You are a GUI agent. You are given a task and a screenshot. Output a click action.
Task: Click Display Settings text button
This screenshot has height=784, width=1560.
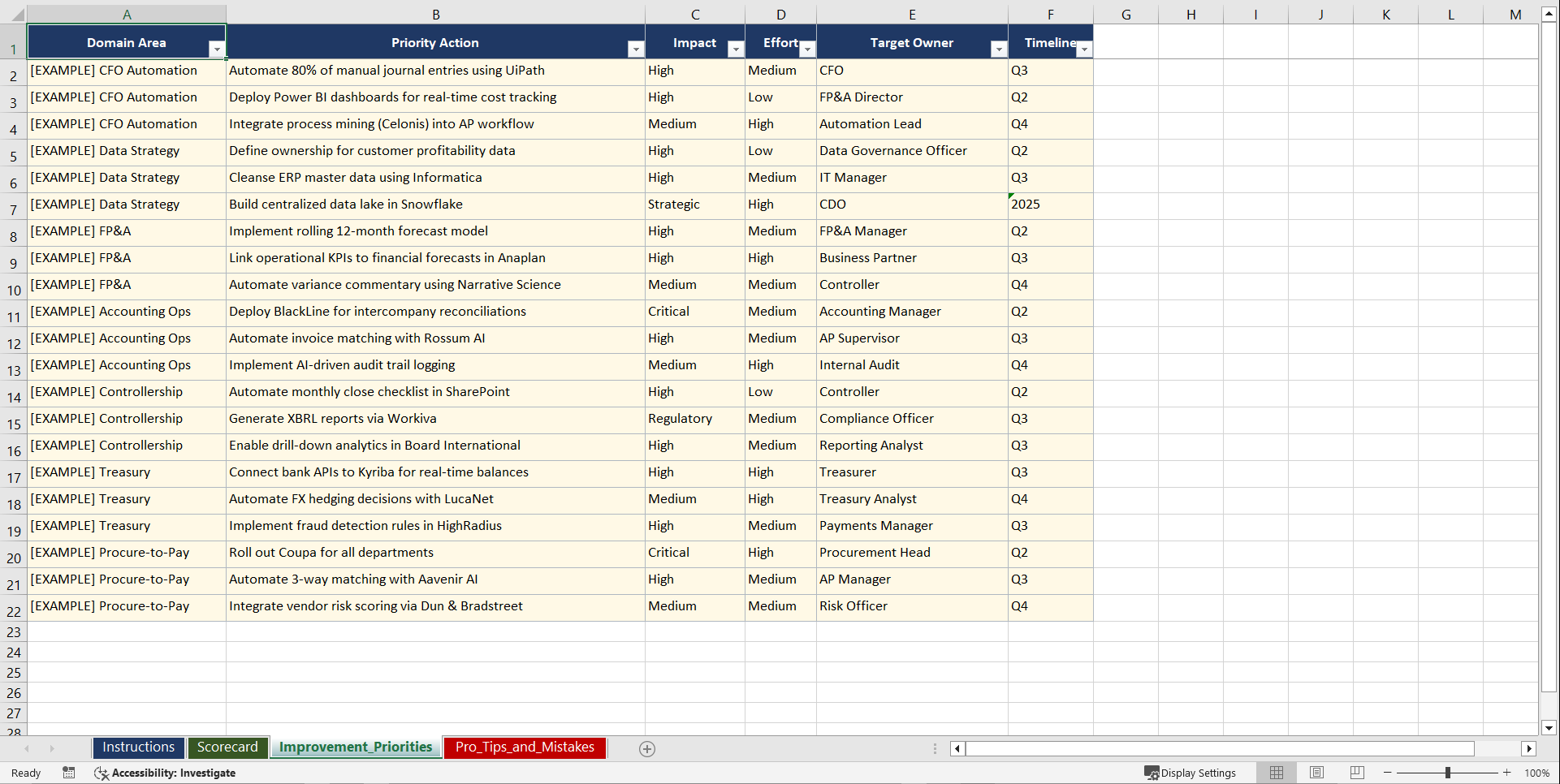pos(1198,773)
